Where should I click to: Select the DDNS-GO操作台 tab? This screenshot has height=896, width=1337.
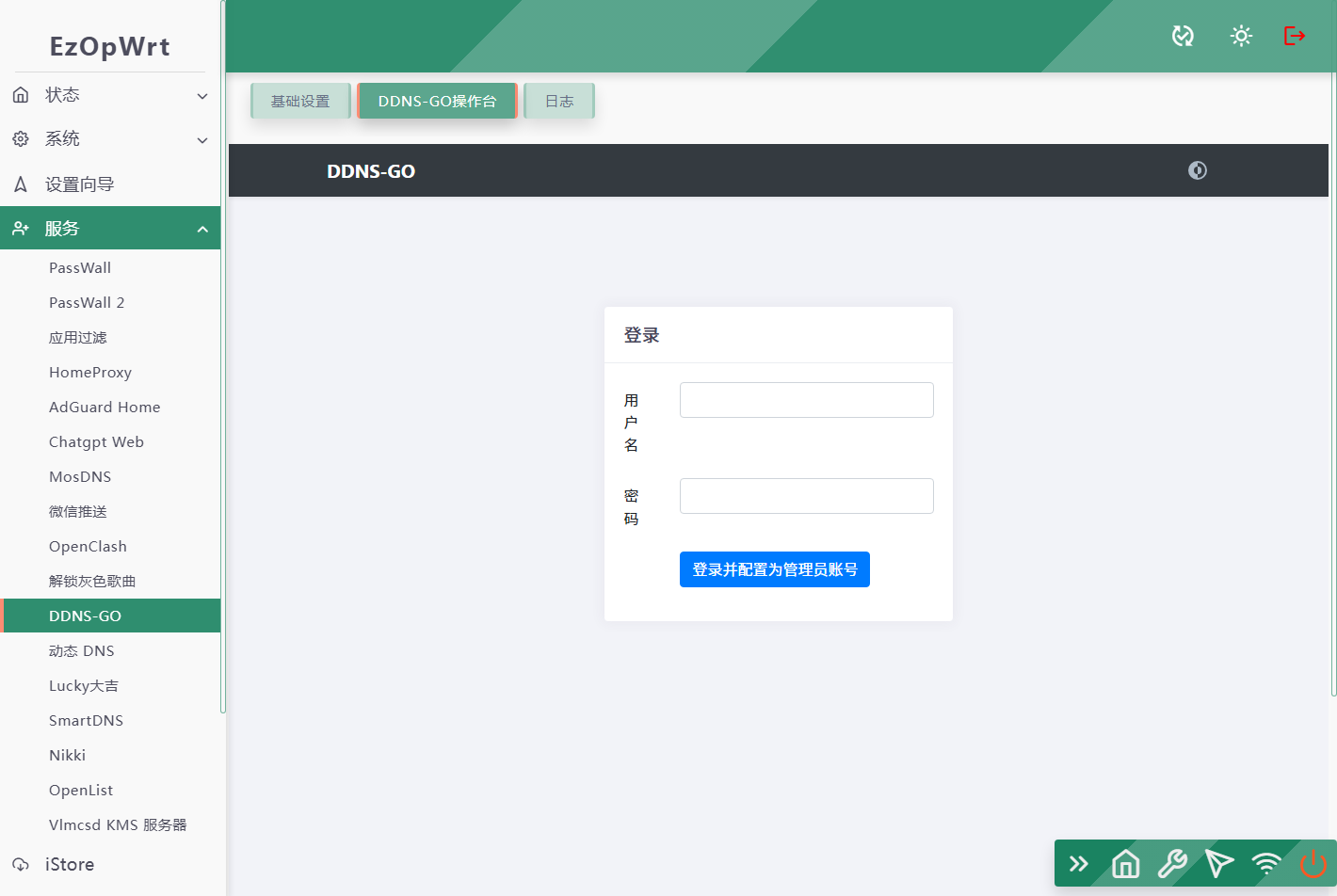tap(437, 101)
